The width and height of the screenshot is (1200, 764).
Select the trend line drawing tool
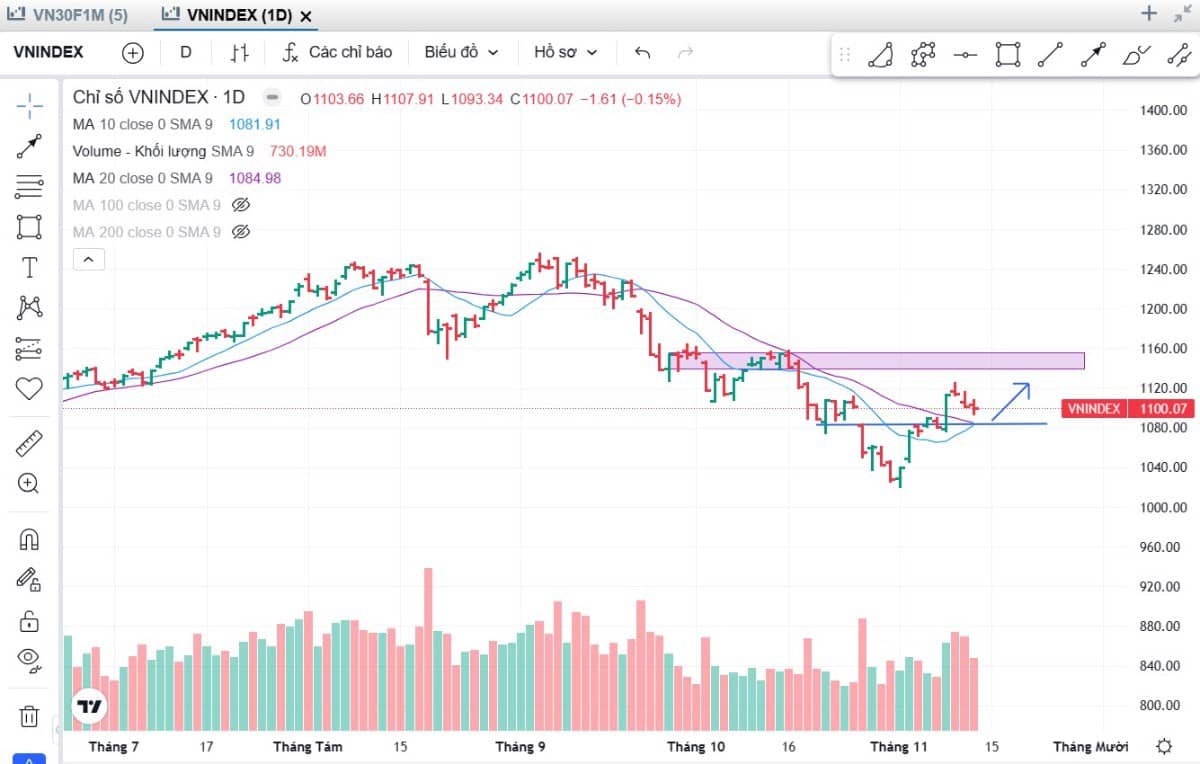pos(29,147)
